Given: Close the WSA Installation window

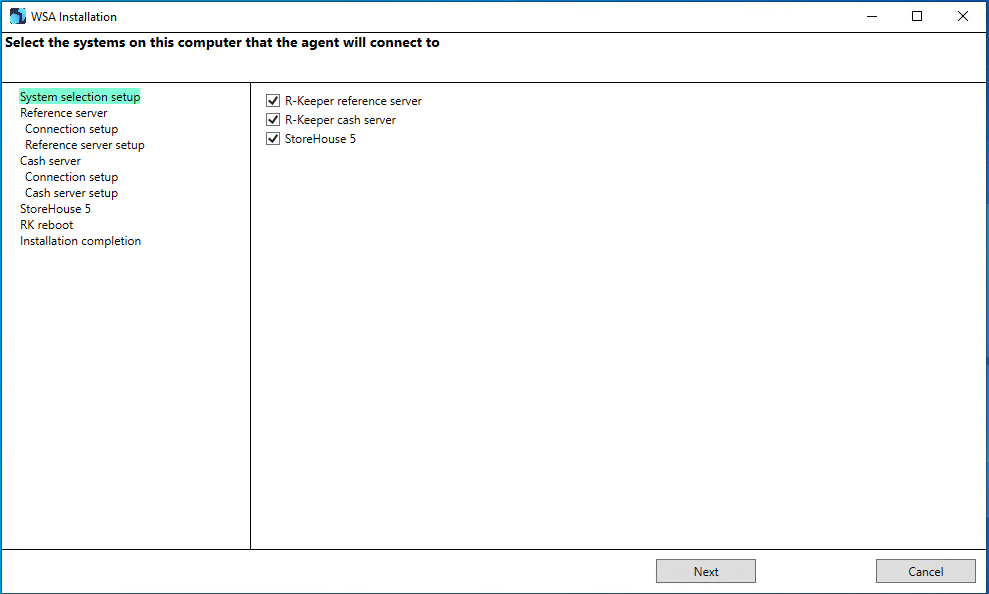Looking at the screenshot, I should (x=963, y=16).
